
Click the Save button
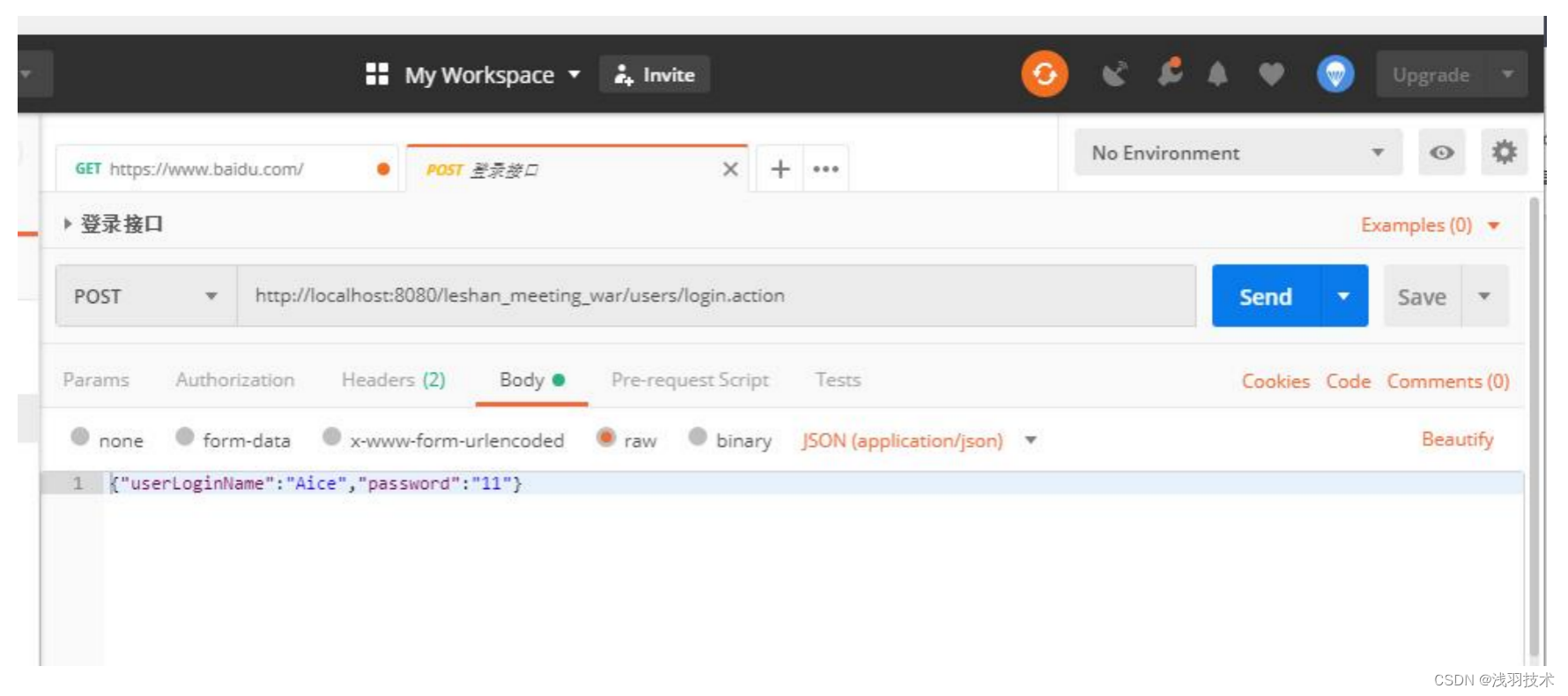[1422, 297]
